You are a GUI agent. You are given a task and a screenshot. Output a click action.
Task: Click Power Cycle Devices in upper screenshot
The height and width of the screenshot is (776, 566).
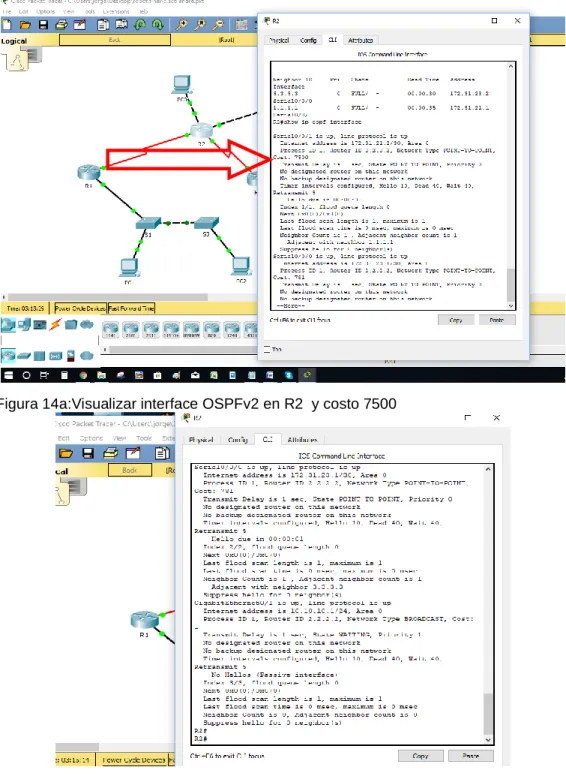coord(80,308)
